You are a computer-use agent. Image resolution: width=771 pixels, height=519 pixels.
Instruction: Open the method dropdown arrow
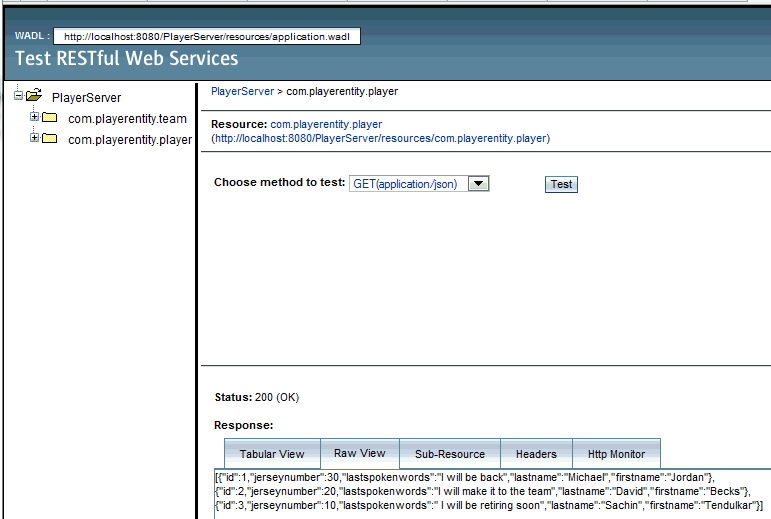point(478,184)
